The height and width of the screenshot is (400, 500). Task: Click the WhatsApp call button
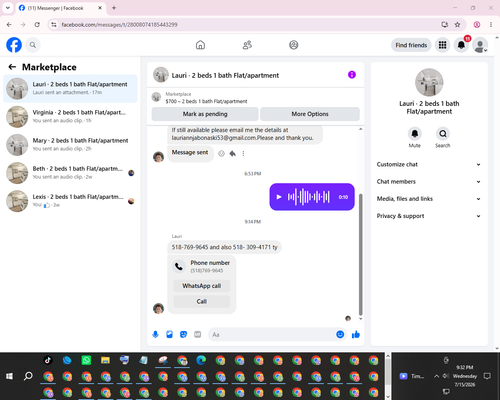pos(202,286)
